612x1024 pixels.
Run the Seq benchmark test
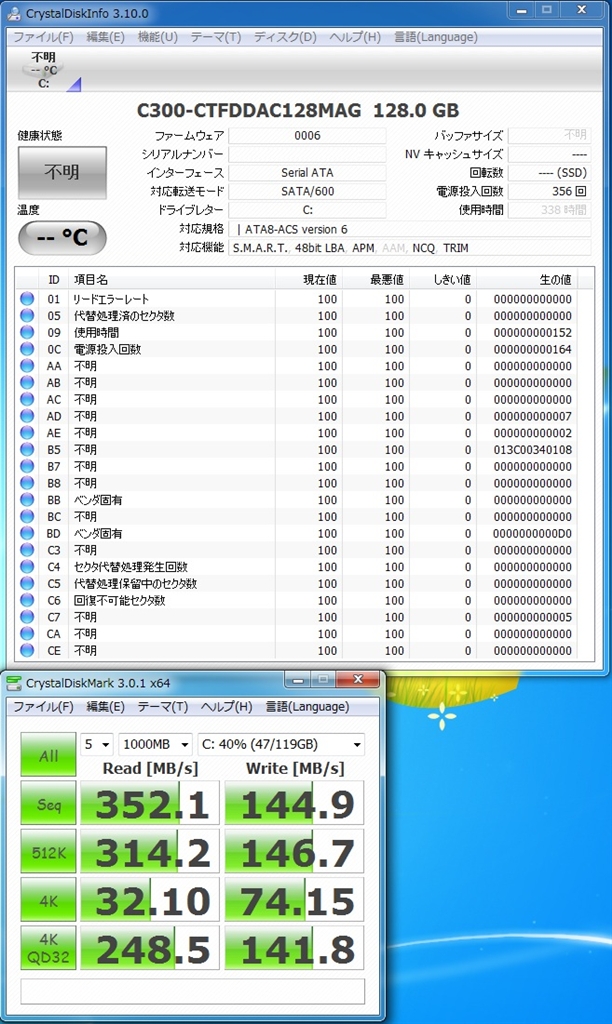coord(48,804)
